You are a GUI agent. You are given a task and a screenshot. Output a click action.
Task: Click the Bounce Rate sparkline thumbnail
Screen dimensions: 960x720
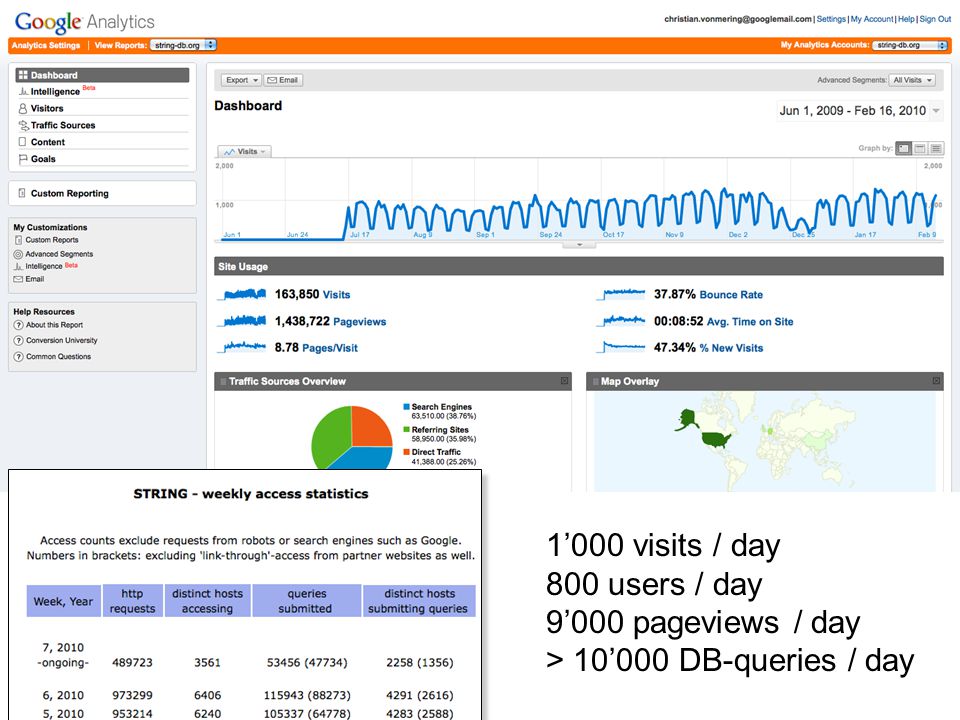tap(621, 294)
